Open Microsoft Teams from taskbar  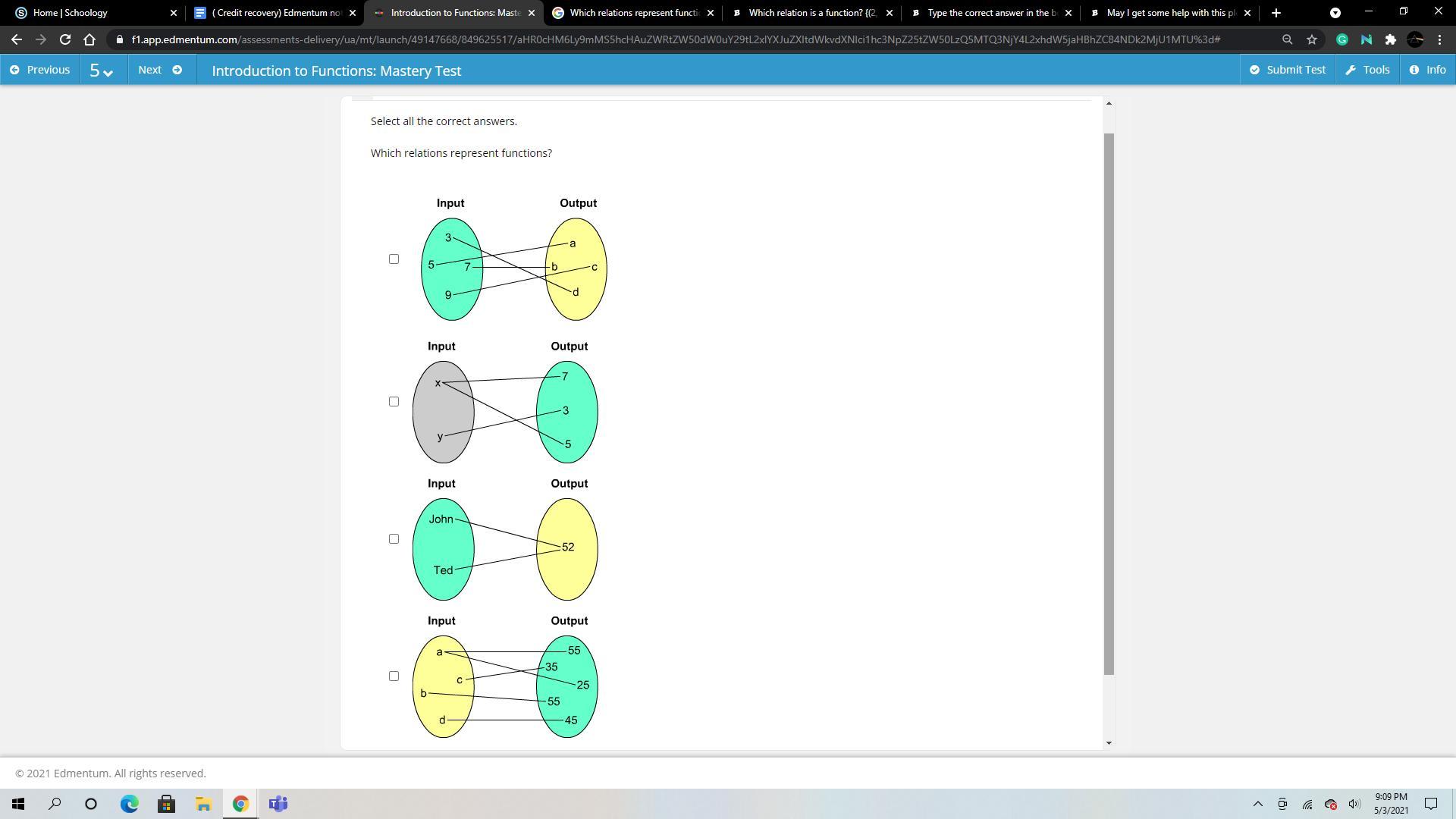tap(278, 804)
